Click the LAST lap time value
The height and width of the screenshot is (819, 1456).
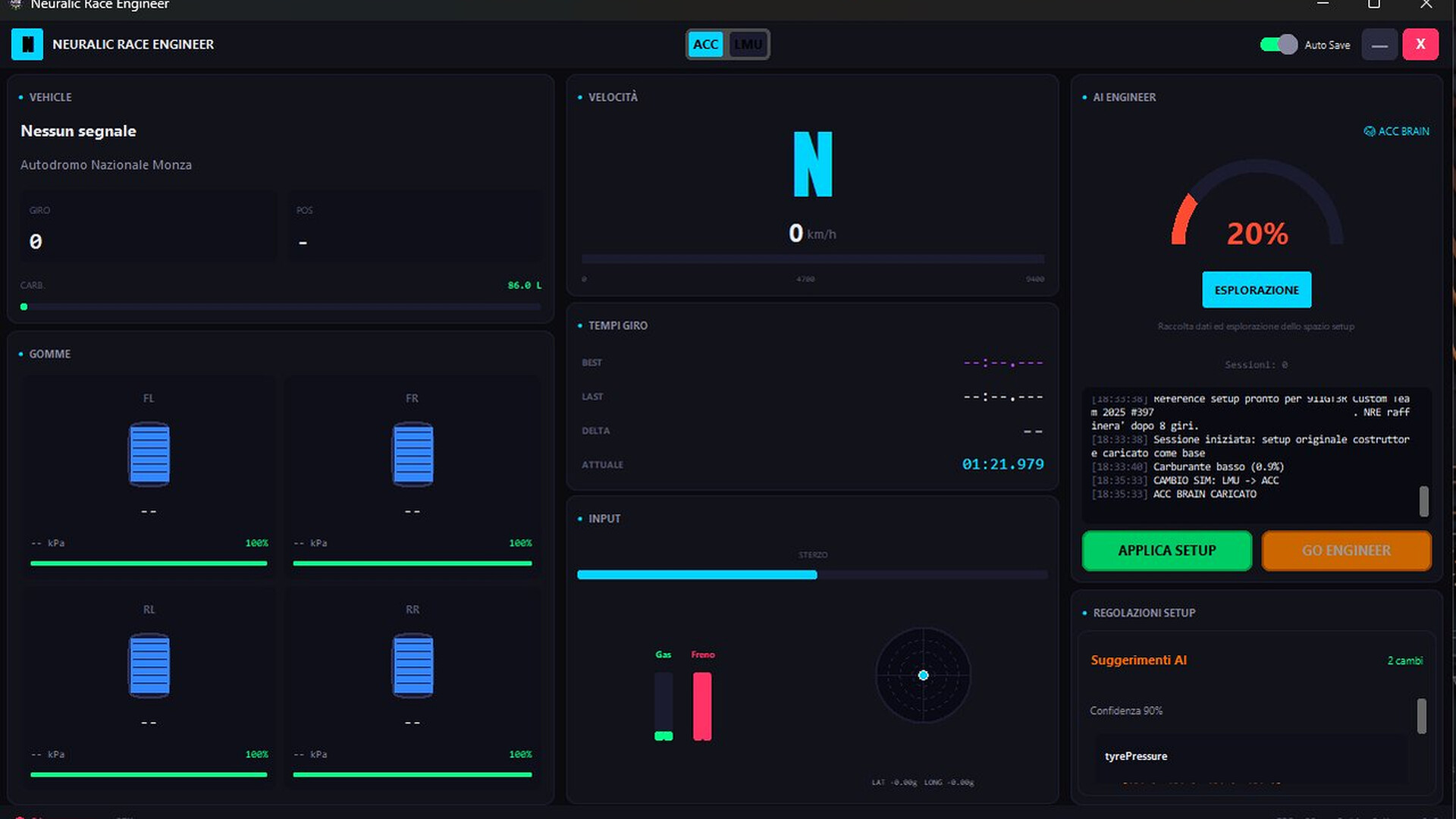1003,397
